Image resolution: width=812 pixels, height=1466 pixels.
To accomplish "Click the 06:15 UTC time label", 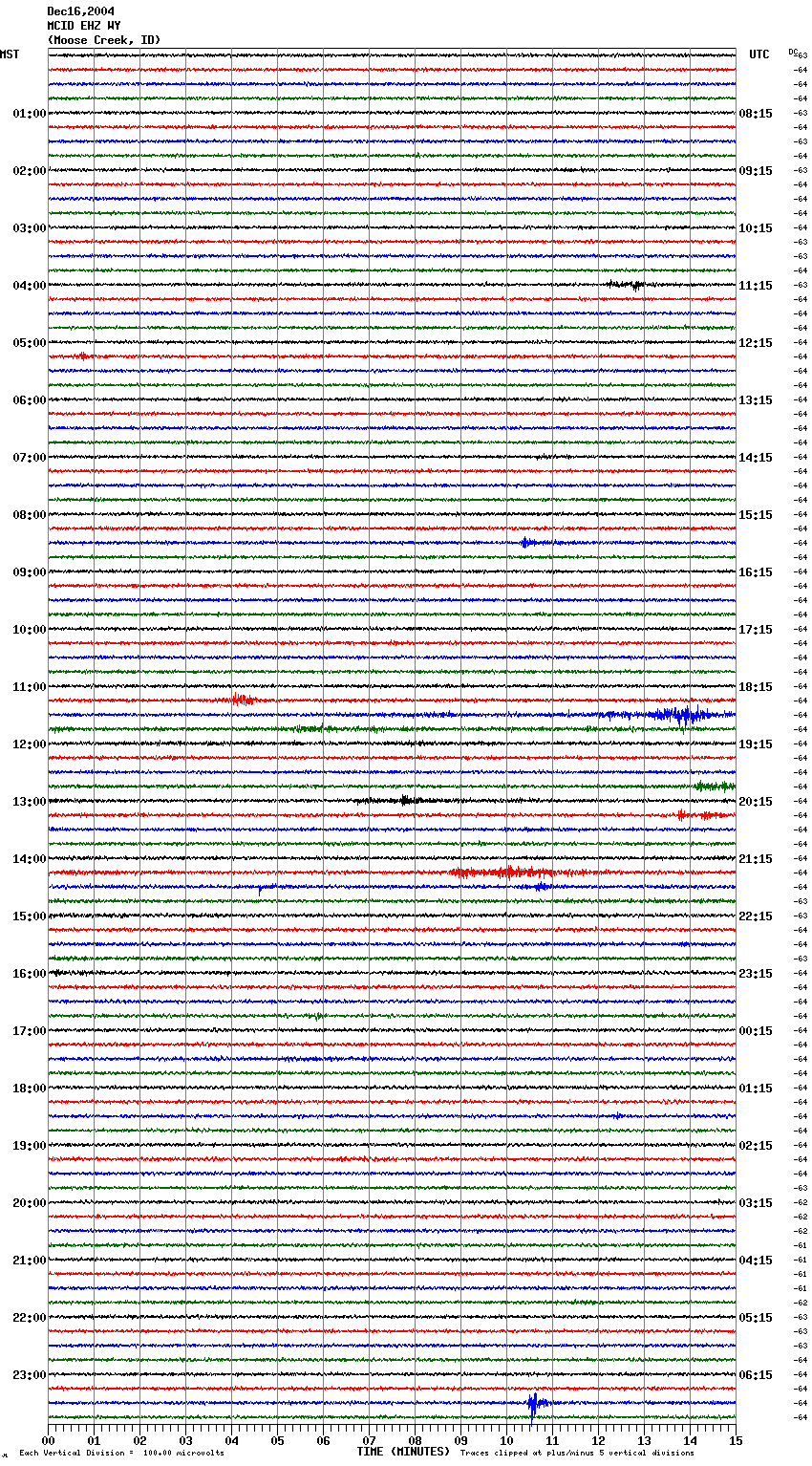I will [x=756, y=1375].
